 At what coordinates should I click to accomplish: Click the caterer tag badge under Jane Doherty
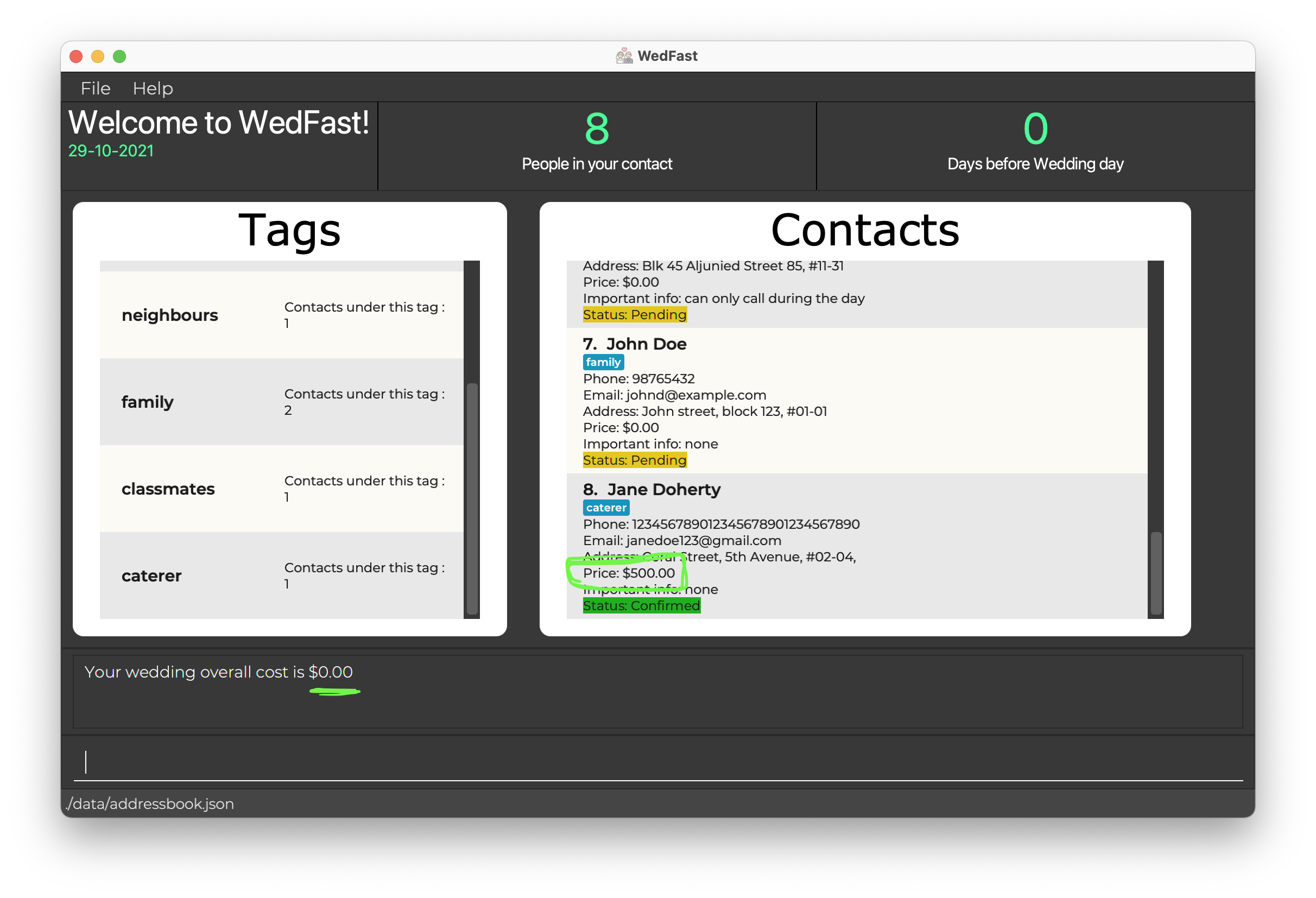[605, 507]
